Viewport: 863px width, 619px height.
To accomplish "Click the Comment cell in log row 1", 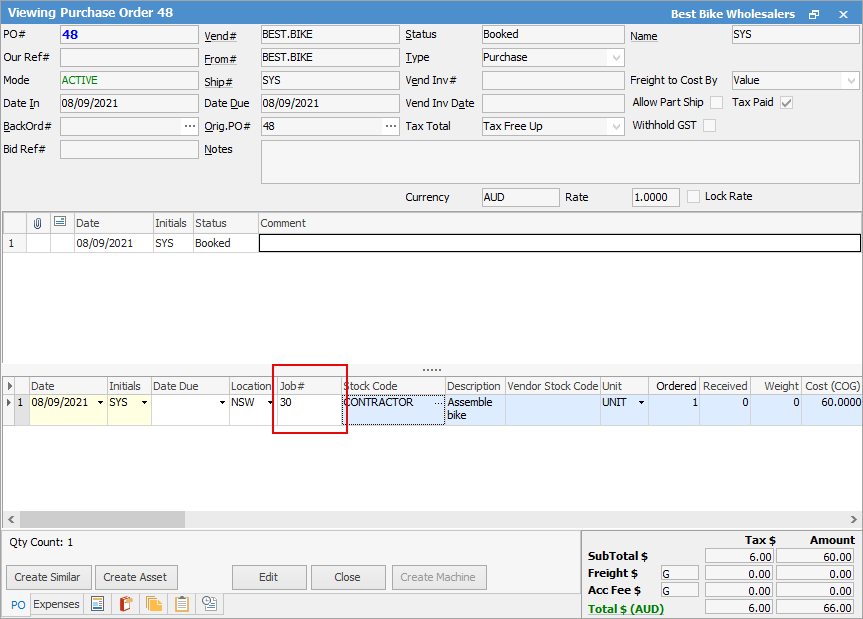I will [x=559, y=243].
